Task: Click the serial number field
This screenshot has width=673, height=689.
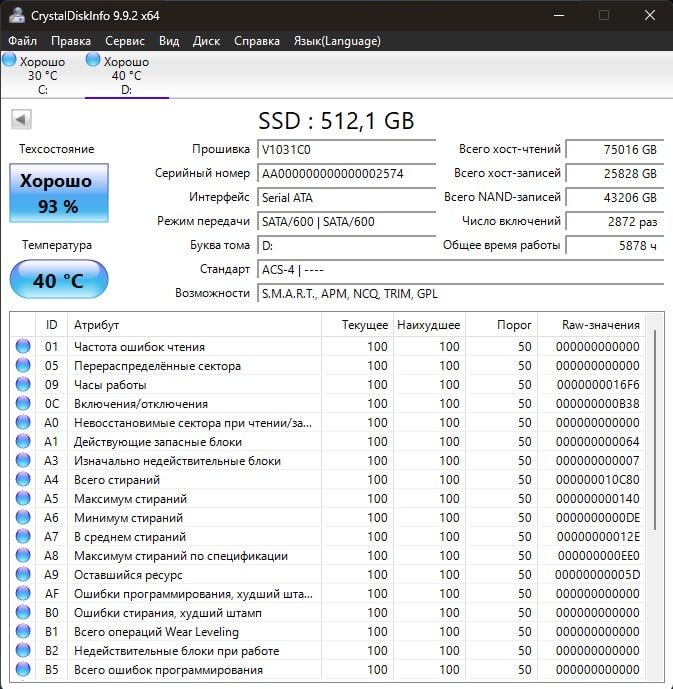Action: pos(346,173)
